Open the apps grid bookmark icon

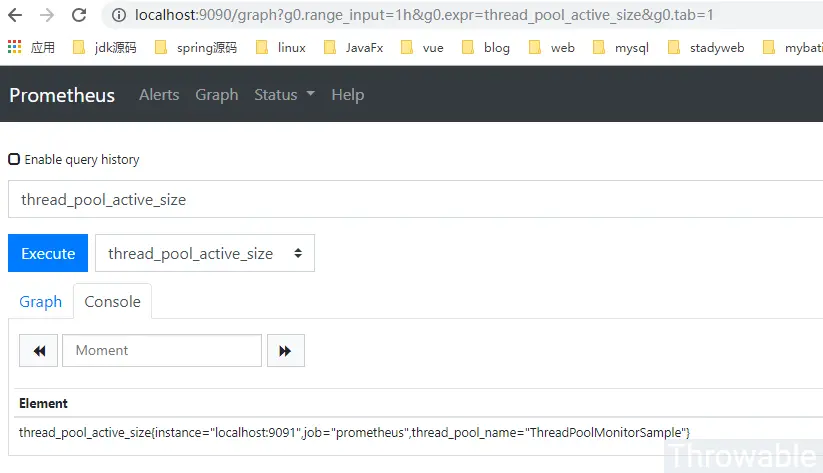(x=14, y=47)
